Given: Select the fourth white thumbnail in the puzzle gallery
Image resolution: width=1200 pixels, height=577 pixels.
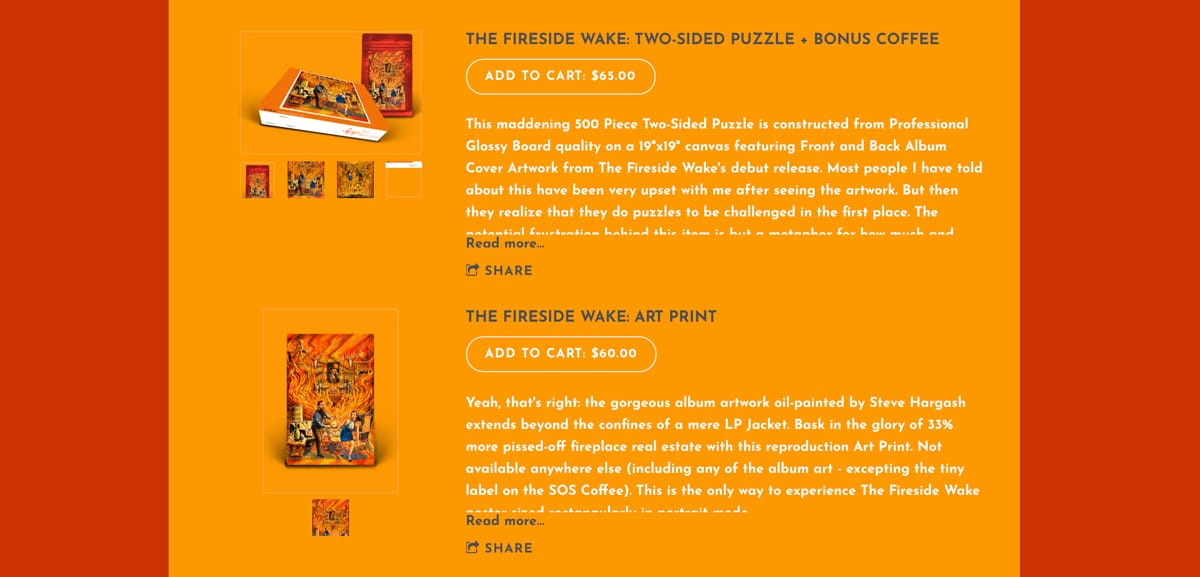Looking at the screenshot, I should pyautogui.click(x=404, y=178).
